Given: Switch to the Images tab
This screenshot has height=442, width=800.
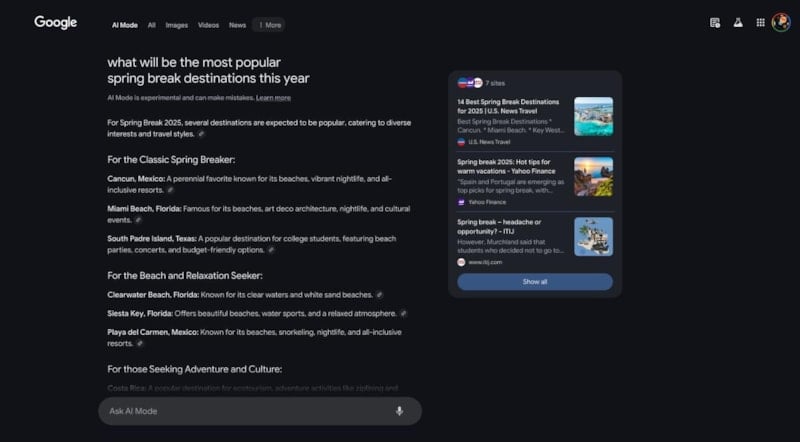Looking at the screenshot, I should tap(176, 24).
